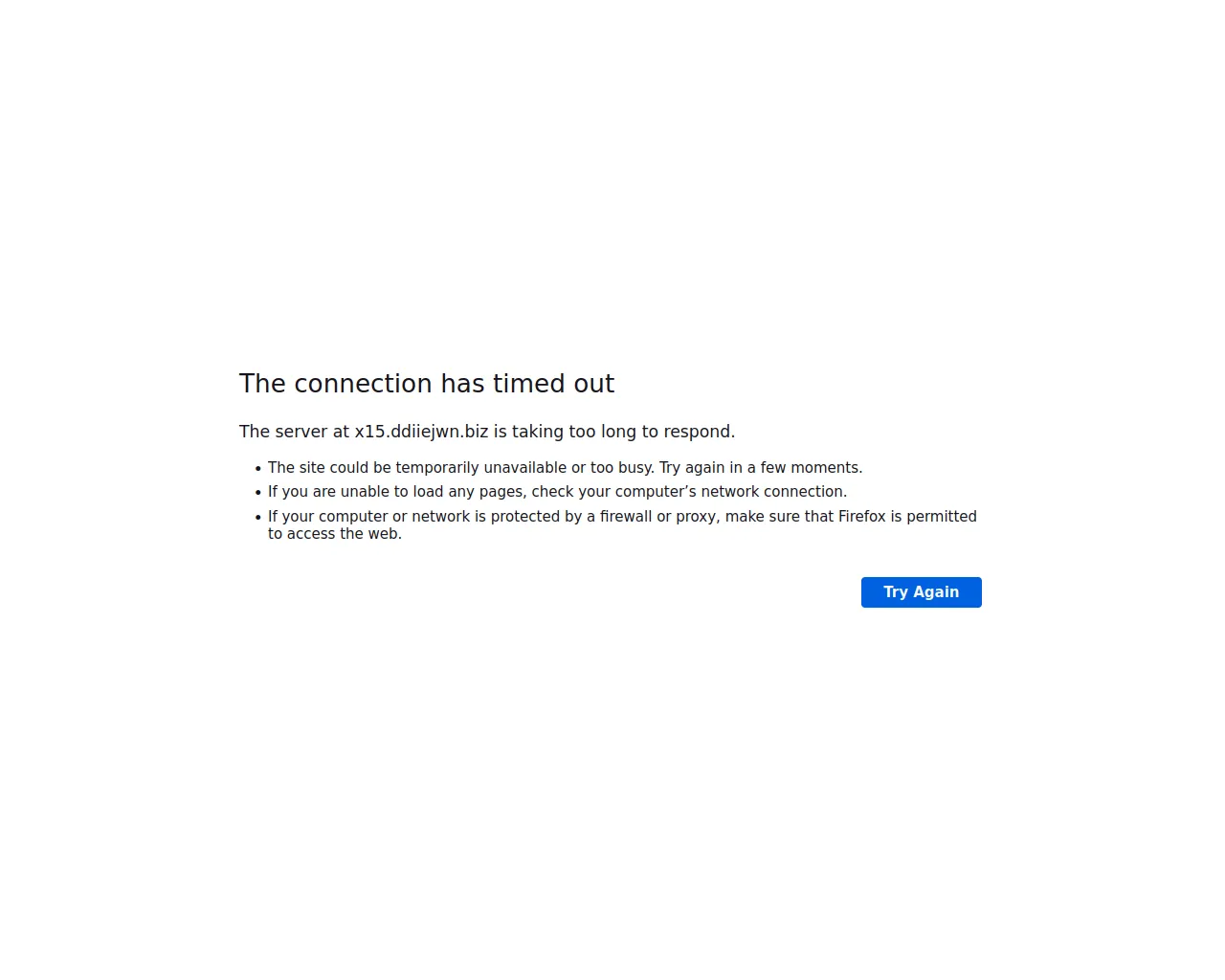The width and height of the screenshot is (1225, 980).
Task: Click the bullet dot before 'If you are unable'
Action: pyautogui.click(x=258, y=493)
